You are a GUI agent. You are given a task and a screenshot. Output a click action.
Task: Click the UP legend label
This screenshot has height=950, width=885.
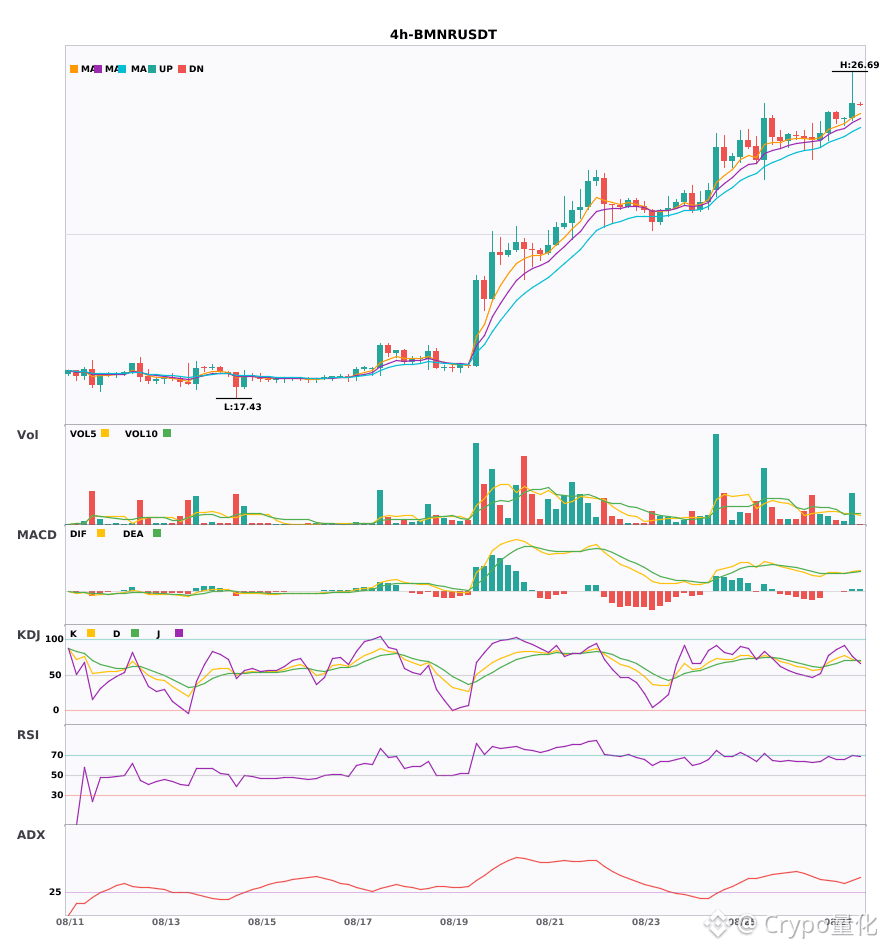pos(166,69)
